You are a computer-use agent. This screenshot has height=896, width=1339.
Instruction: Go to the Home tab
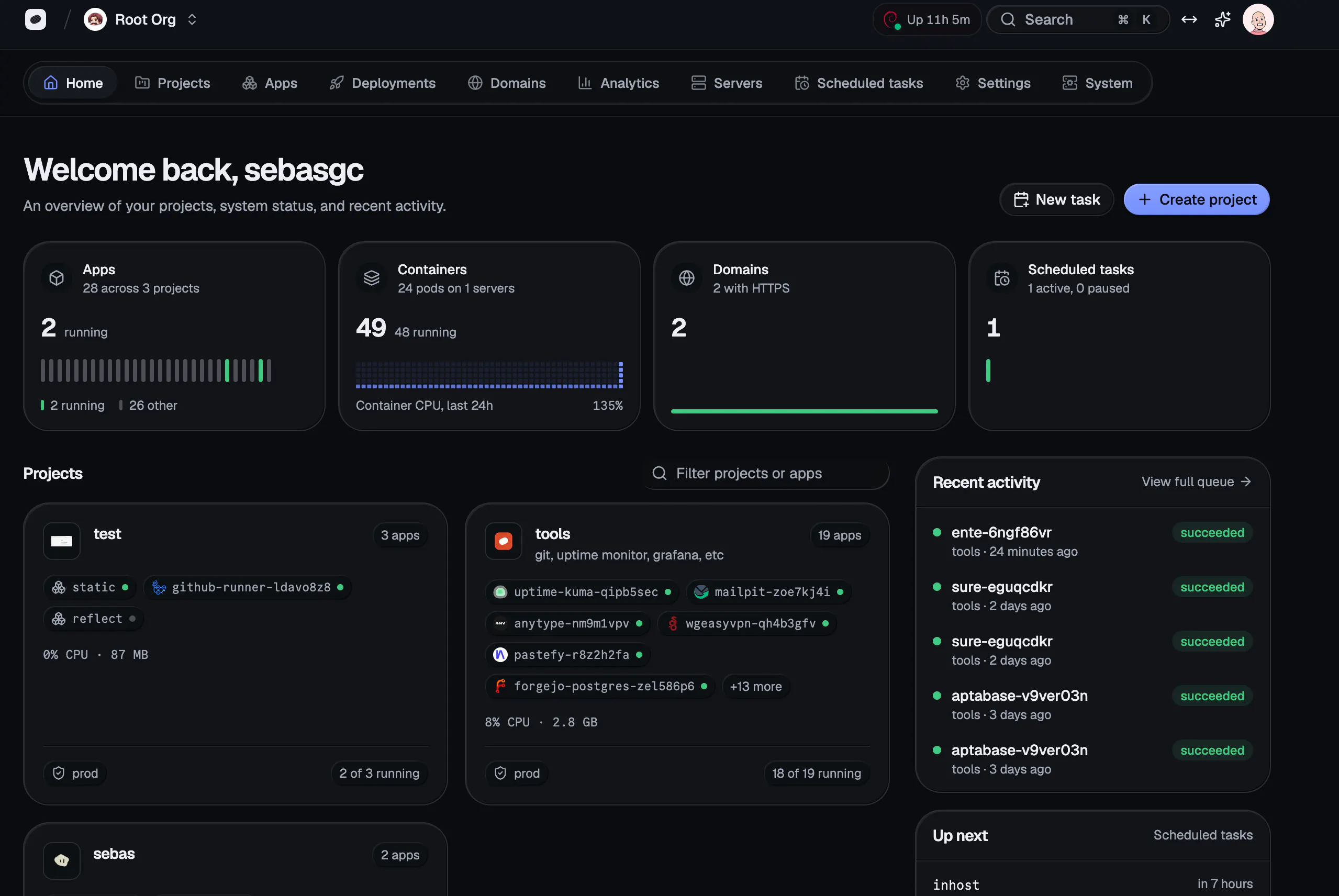point(73,83)
